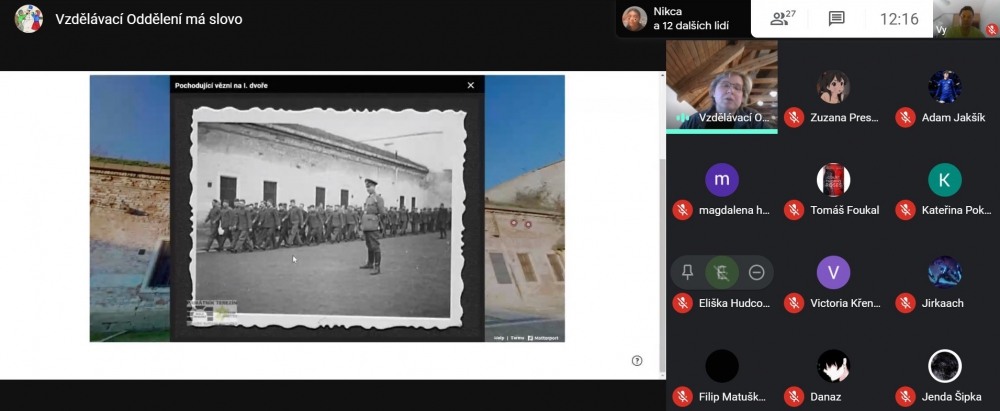
Task: Click the muted mic next to Jirkaach
Action: [x=906, y=303]
